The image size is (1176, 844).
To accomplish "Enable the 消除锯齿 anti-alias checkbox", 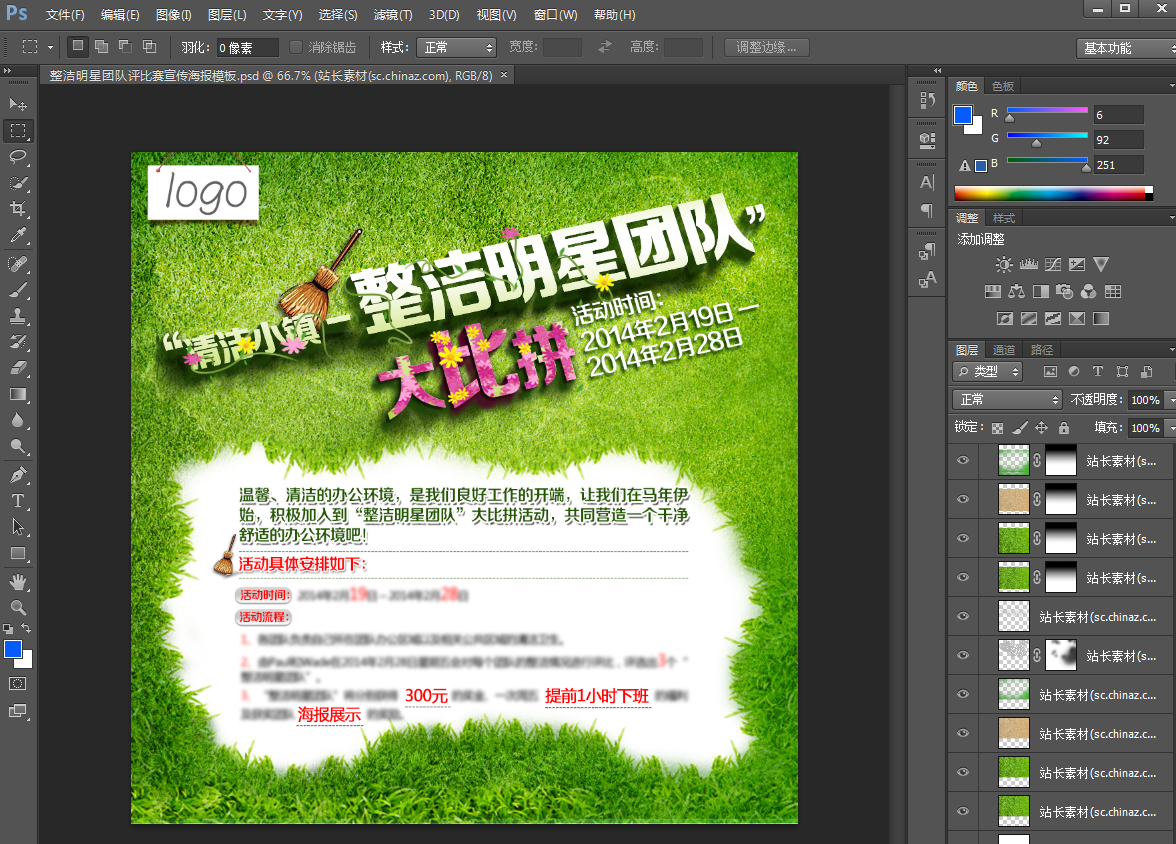I will point(296,47).
